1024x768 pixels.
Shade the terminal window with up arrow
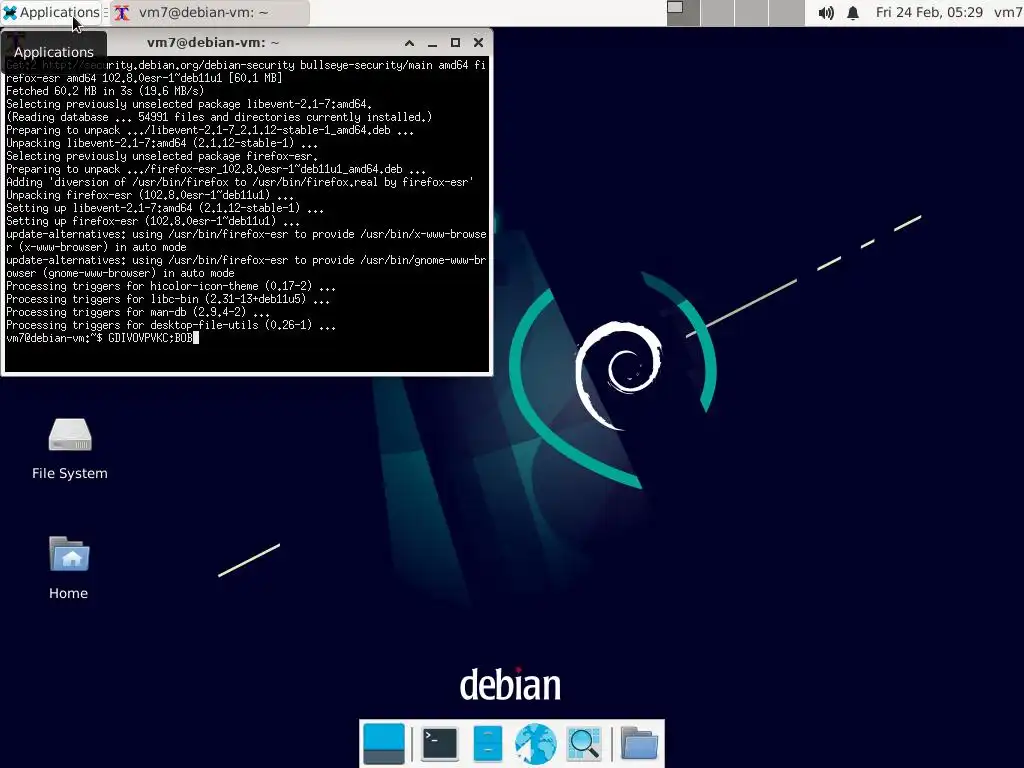click(409, 43)
